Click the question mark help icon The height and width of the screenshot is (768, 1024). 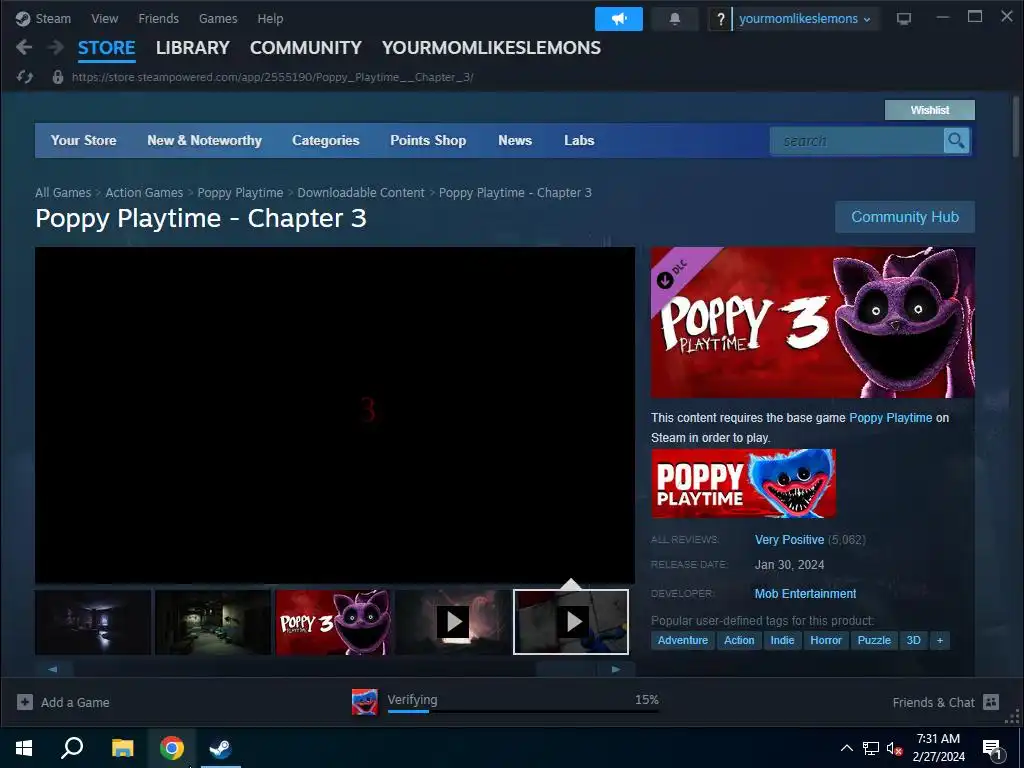[720, 19]
